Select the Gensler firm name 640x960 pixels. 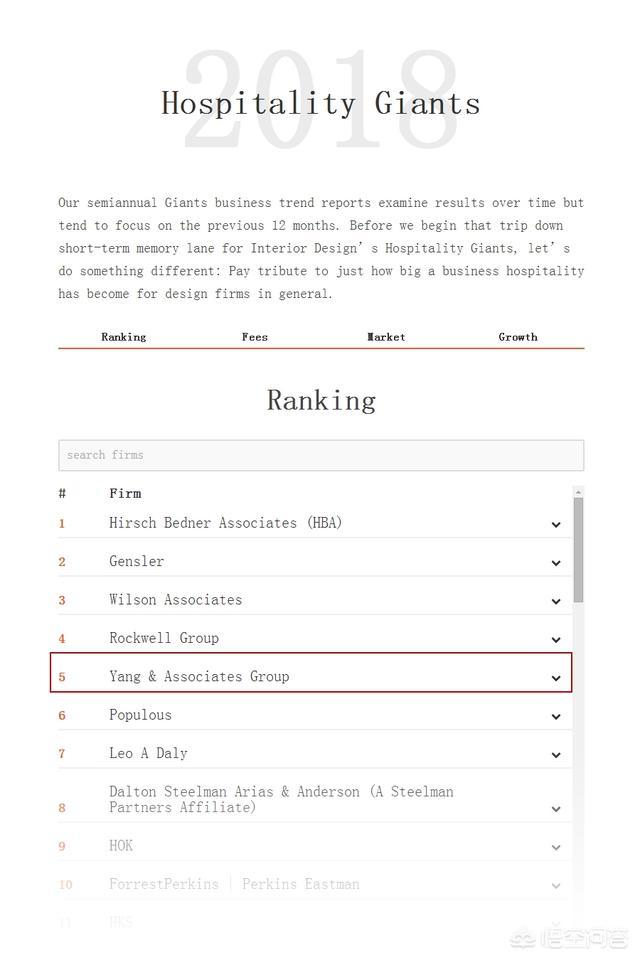(137, 562)
